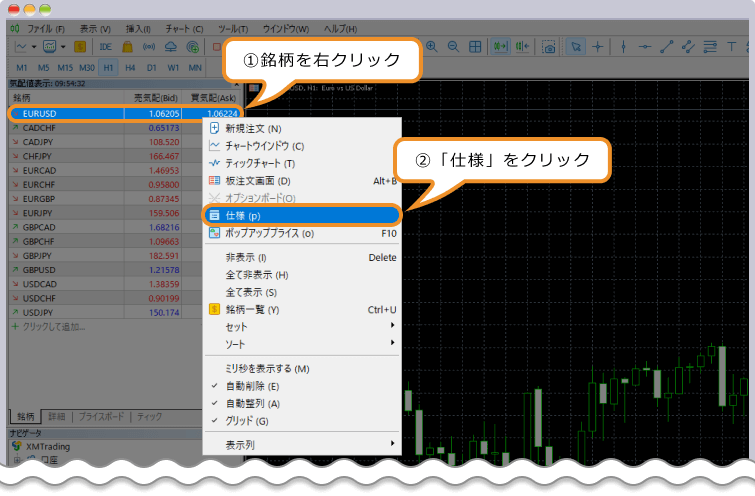Open the ヘルプ(H) menu
Image resolution: width=755 pixels, height=496 pixels.
[340, 29]
